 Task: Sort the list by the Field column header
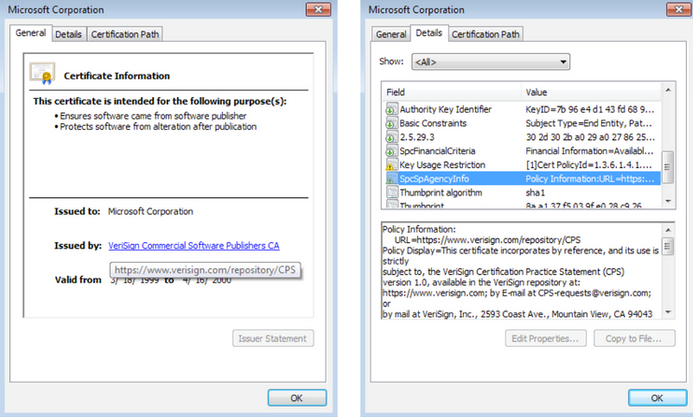click(450, 90)
